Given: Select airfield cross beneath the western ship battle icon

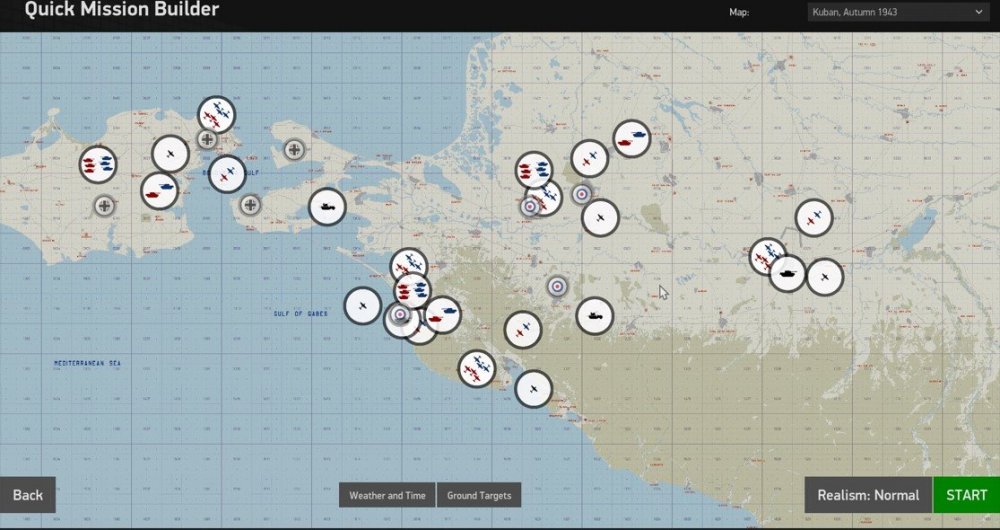Looking at the screenshot, I should click(105, 206).
